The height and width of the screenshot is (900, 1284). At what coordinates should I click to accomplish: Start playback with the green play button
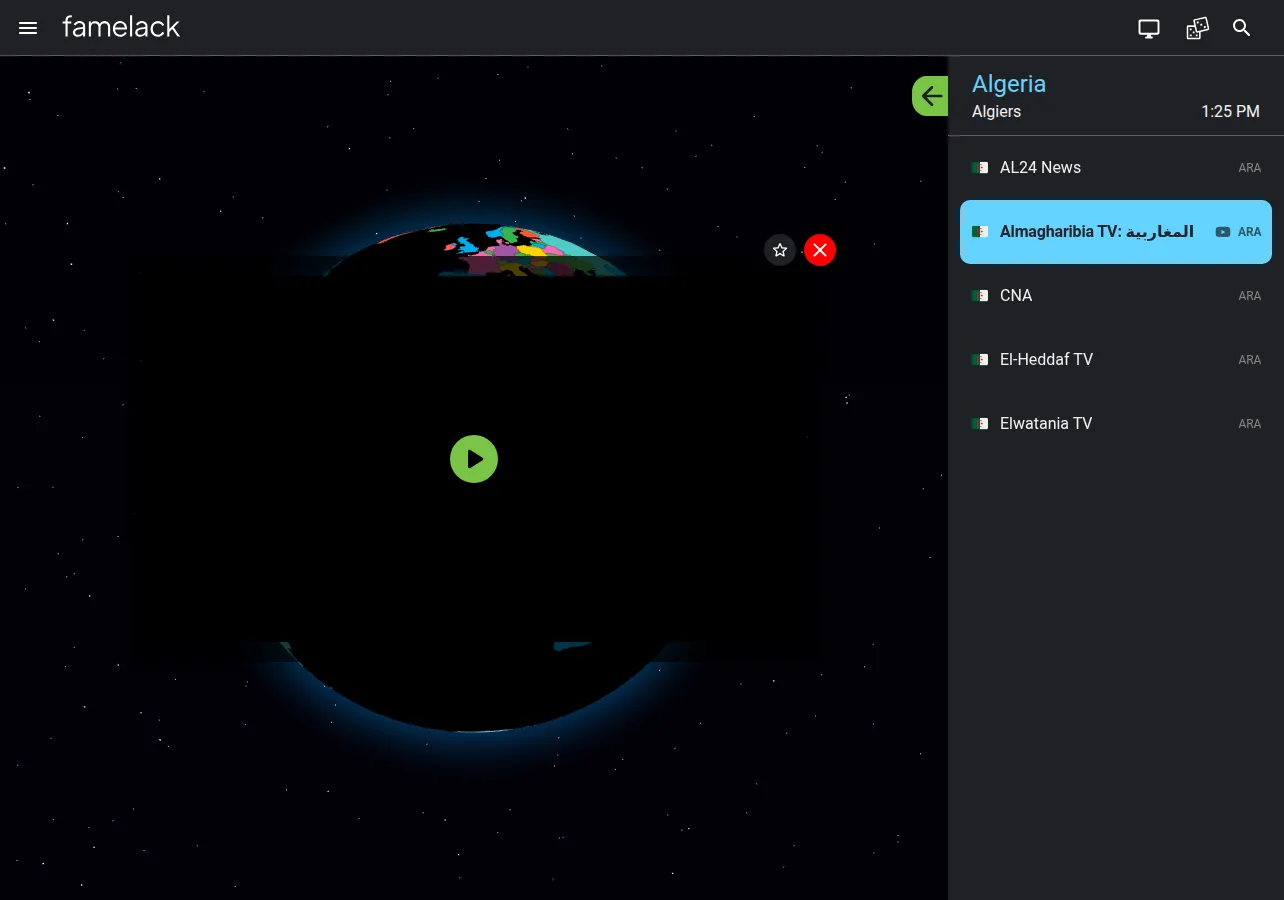coord(474,459)
